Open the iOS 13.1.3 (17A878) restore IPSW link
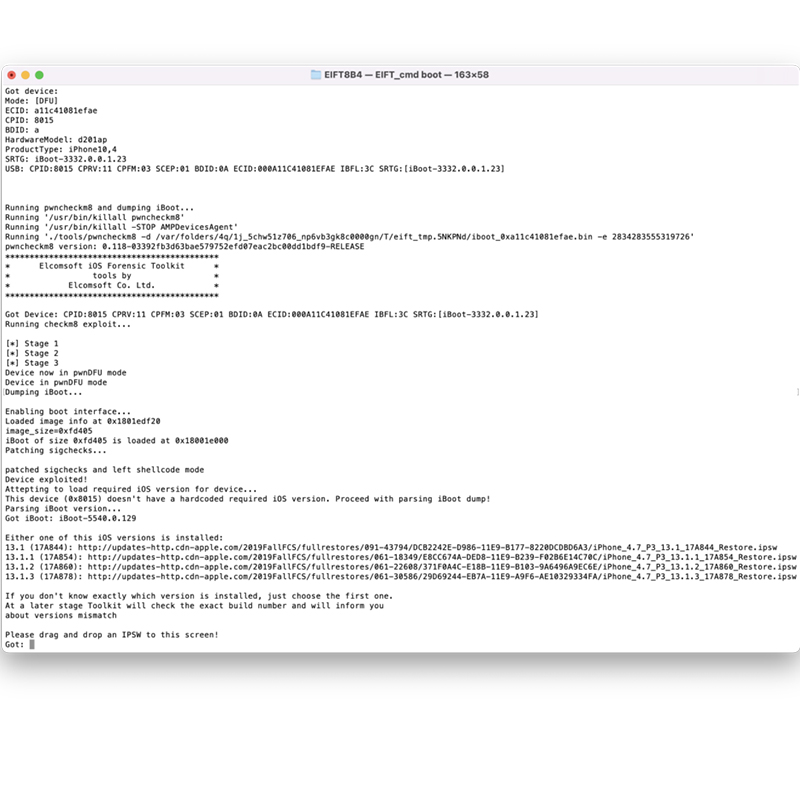800x800 pixels. [442, 577]
